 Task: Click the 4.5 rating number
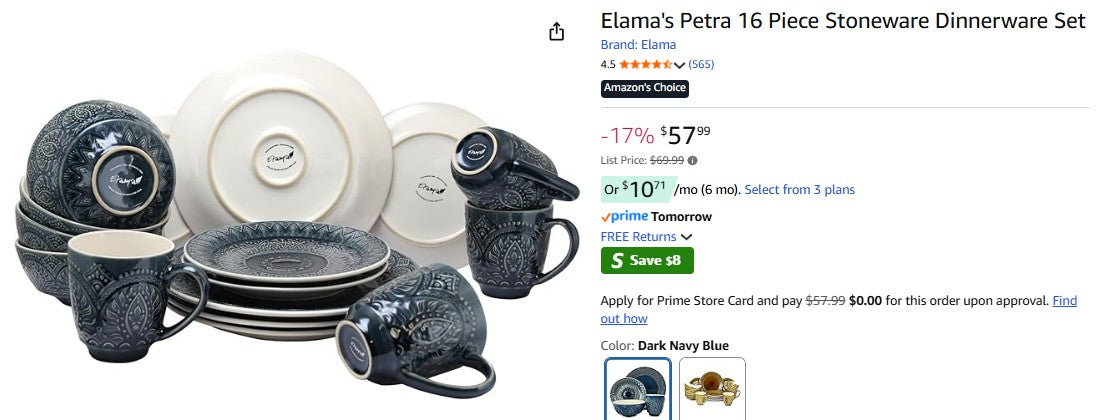(x=608, y=65)
